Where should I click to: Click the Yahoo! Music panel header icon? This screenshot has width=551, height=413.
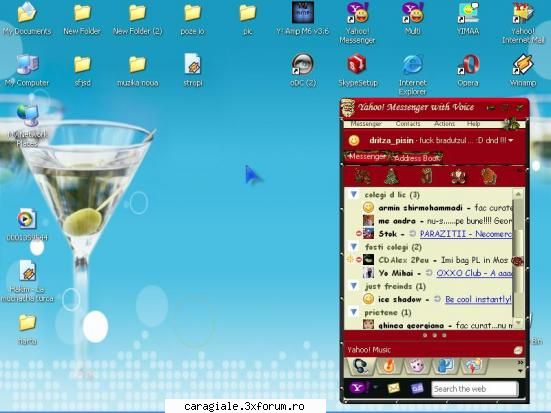[518, 350]
